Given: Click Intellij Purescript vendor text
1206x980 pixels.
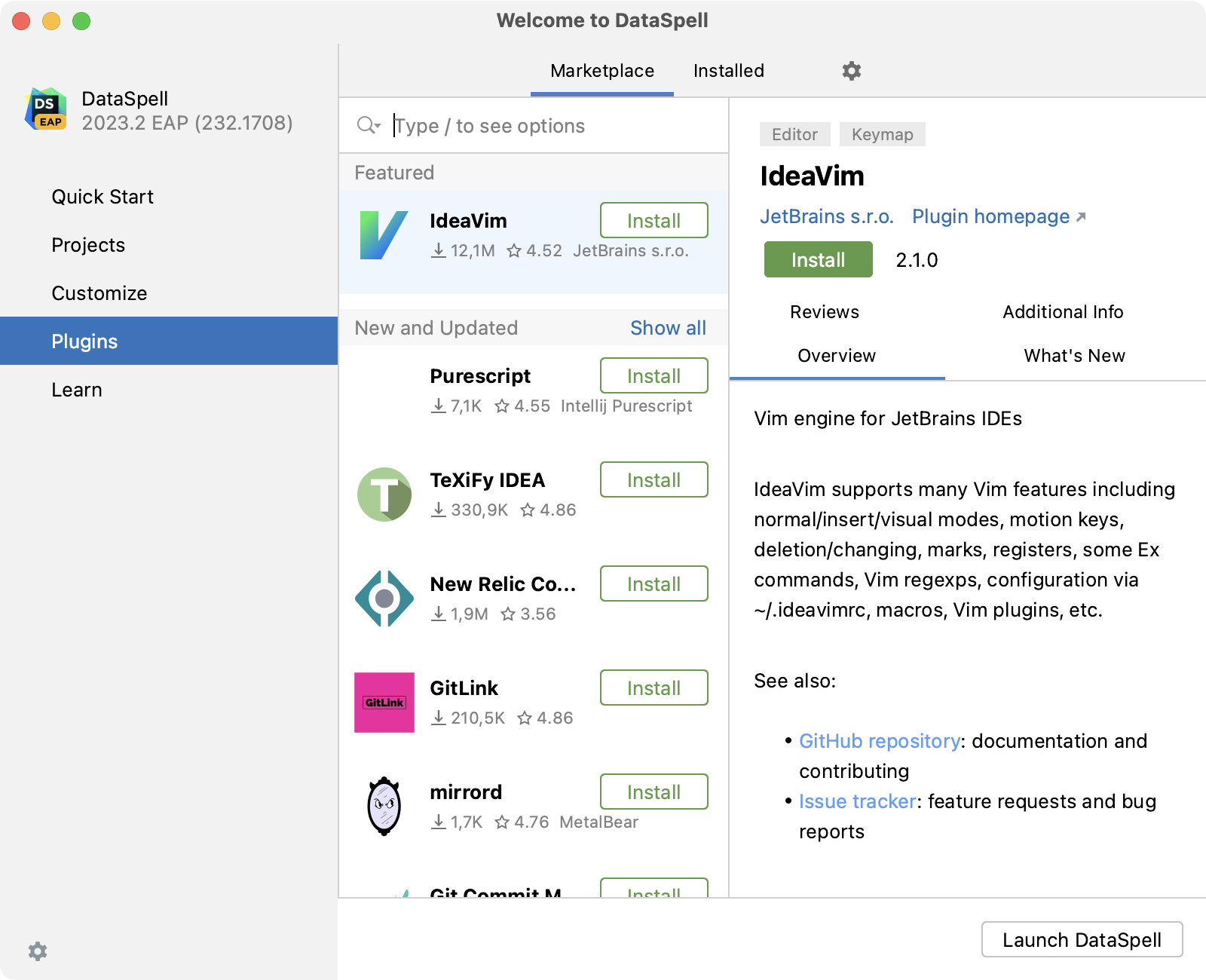Looking at the screenshot, I should [626, 406].
